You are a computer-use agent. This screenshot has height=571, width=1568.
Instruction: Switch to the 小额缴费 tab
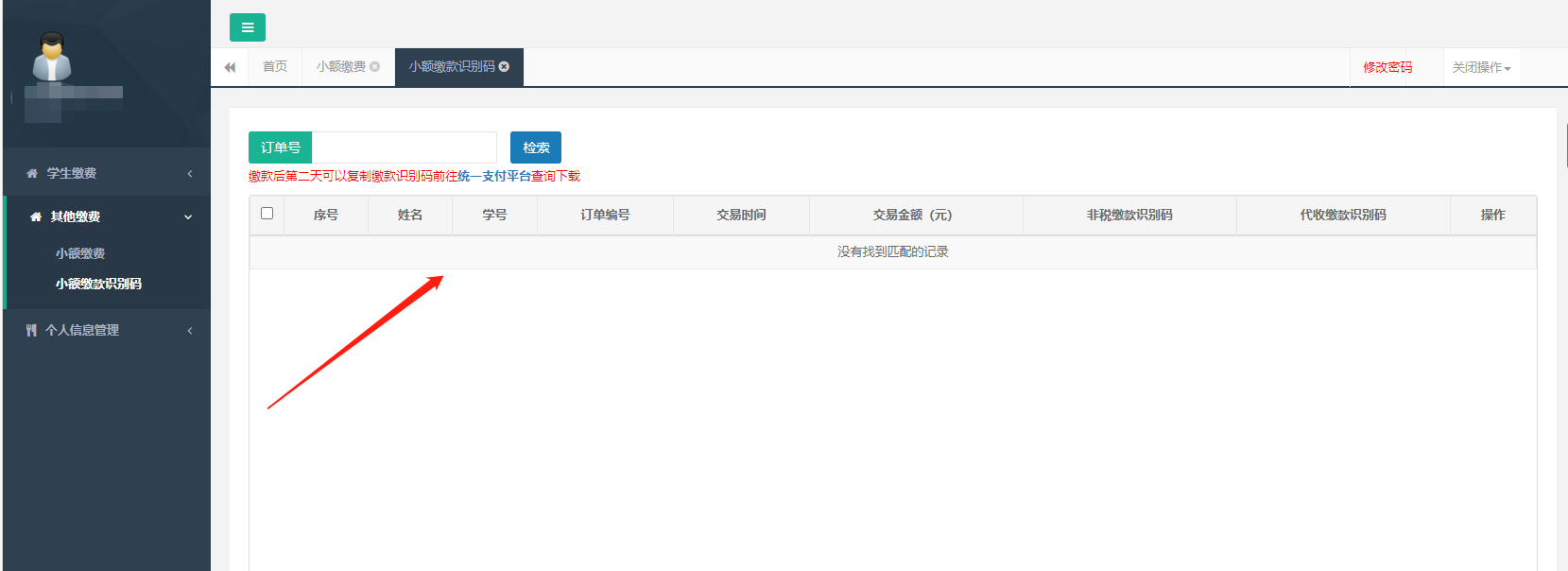pos(340,67)
